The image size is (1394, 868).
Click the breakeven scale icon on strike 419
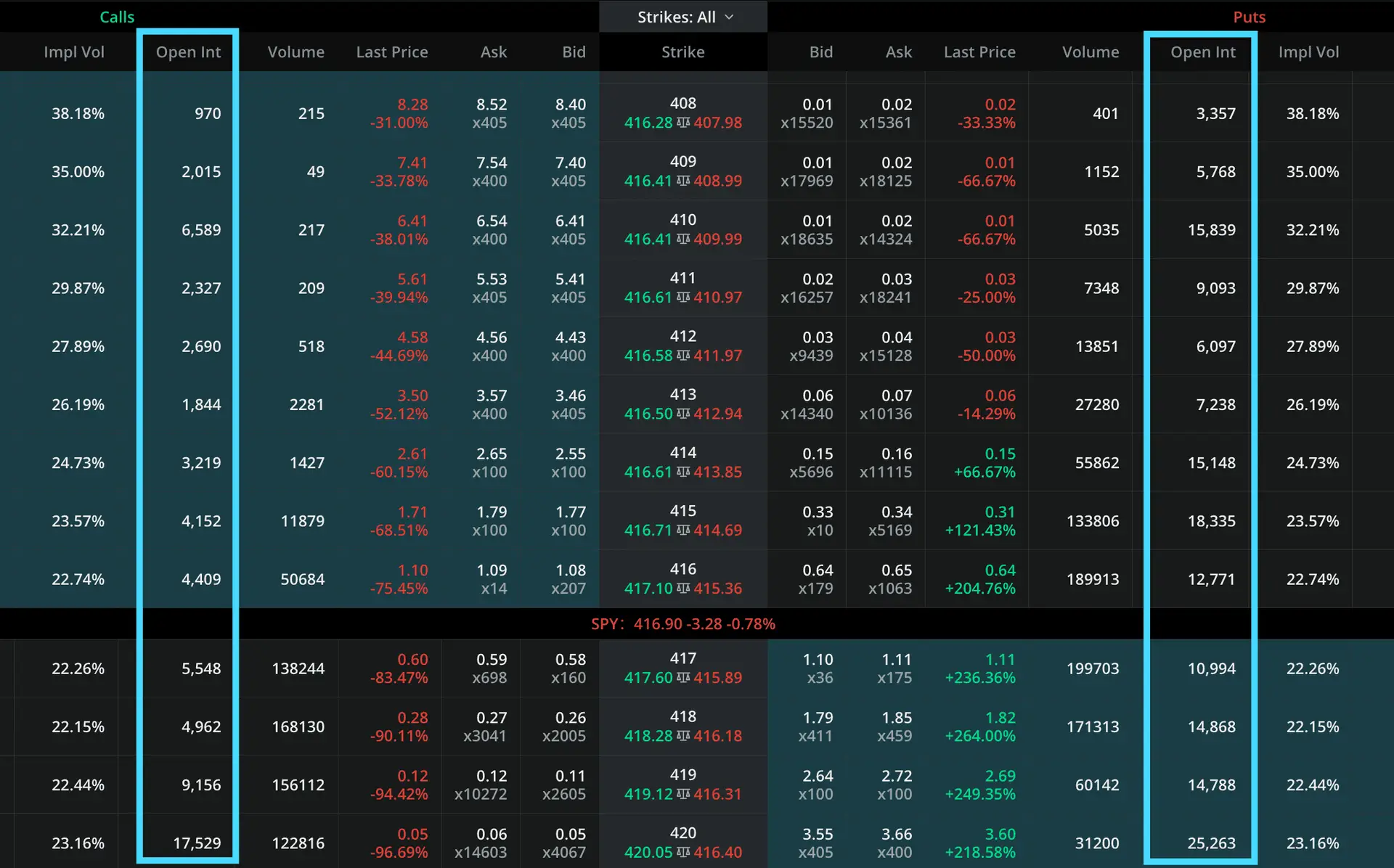pos(683,794)
